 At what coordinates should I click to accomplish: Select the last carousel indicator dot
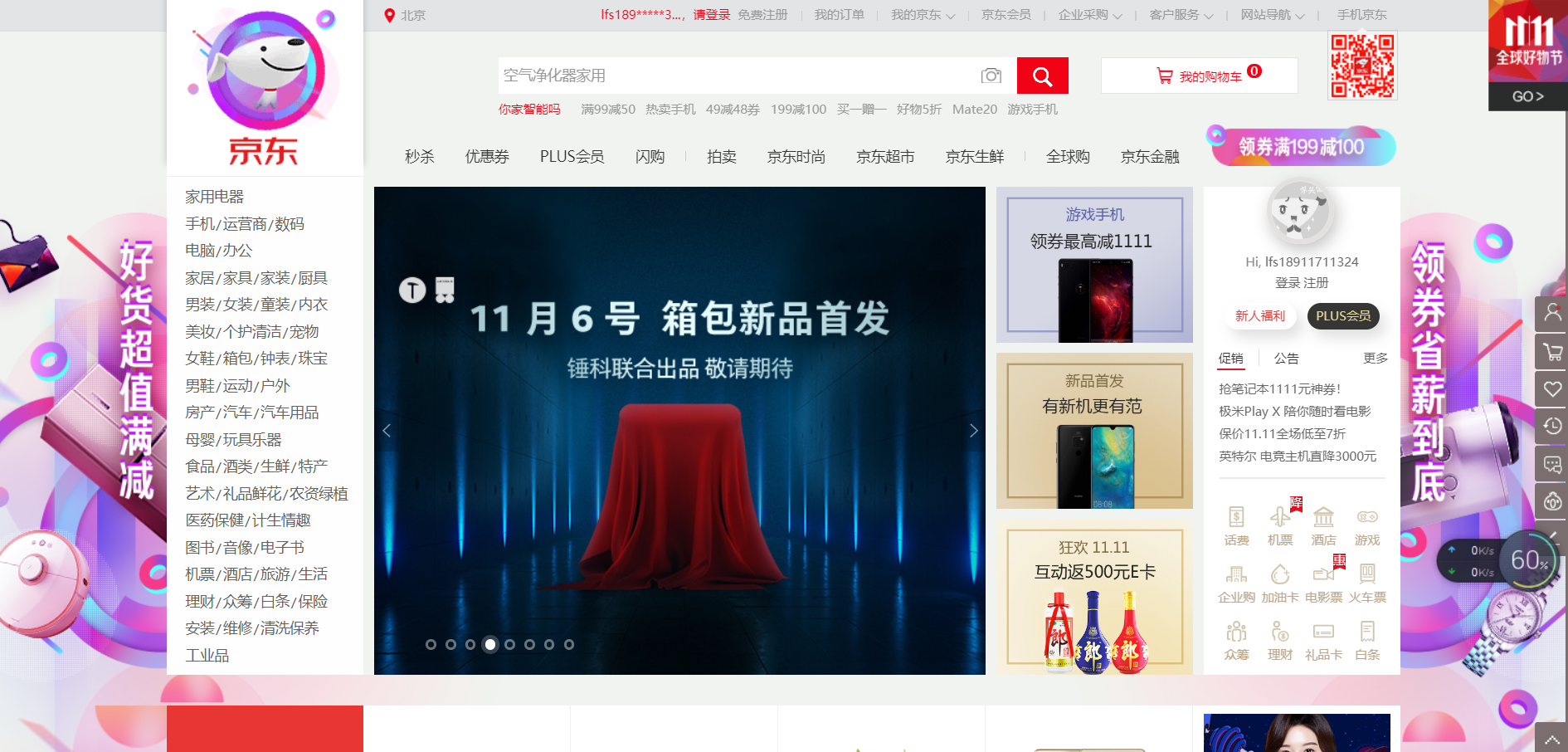[568, 644]
